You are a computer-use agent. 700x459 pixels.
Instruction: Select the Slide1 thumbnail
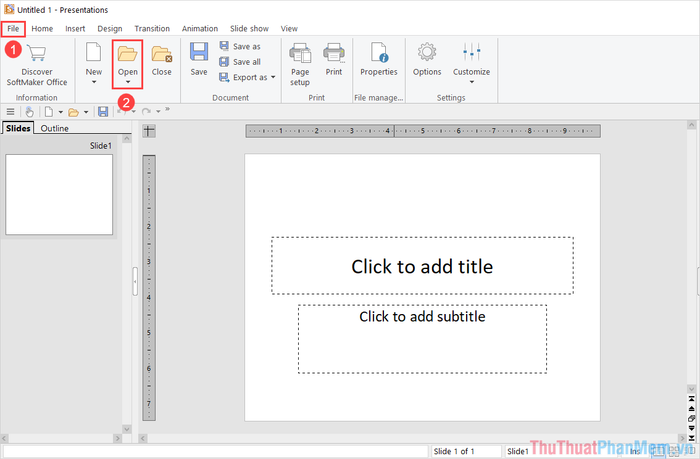pos(59,194)
